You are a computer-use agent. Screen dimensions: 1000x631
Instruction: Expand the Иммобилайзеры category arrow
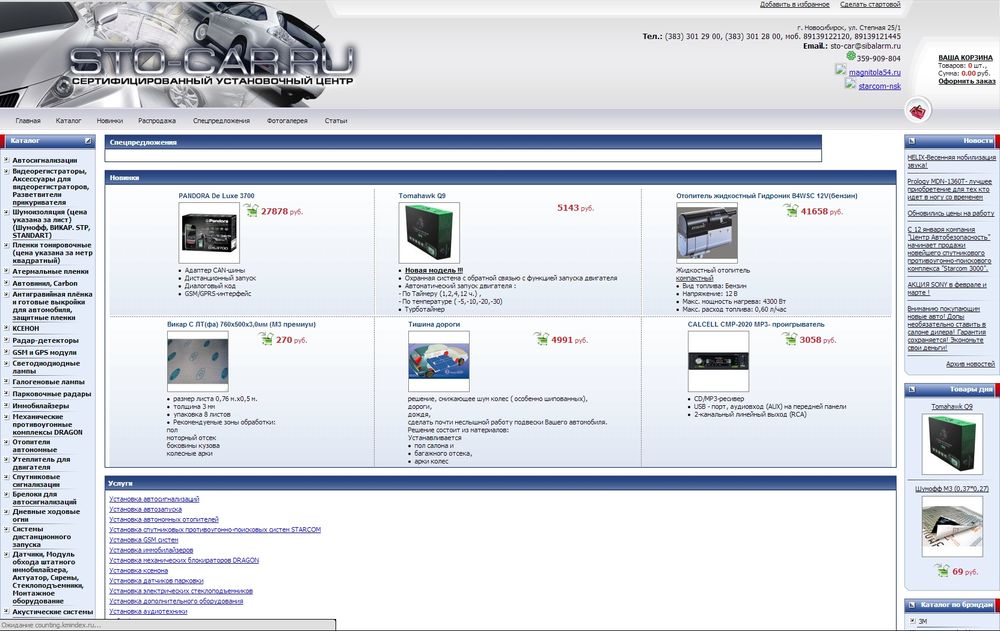tap(6, 405)
